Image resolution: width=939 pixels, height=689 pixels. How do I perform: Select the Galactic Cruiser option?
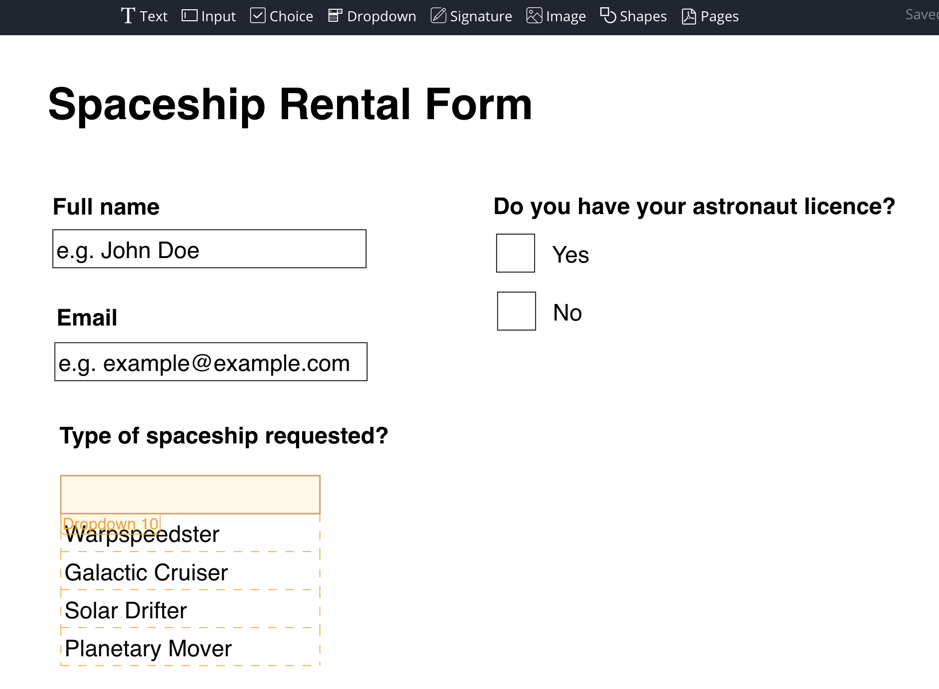pos(146,573)
